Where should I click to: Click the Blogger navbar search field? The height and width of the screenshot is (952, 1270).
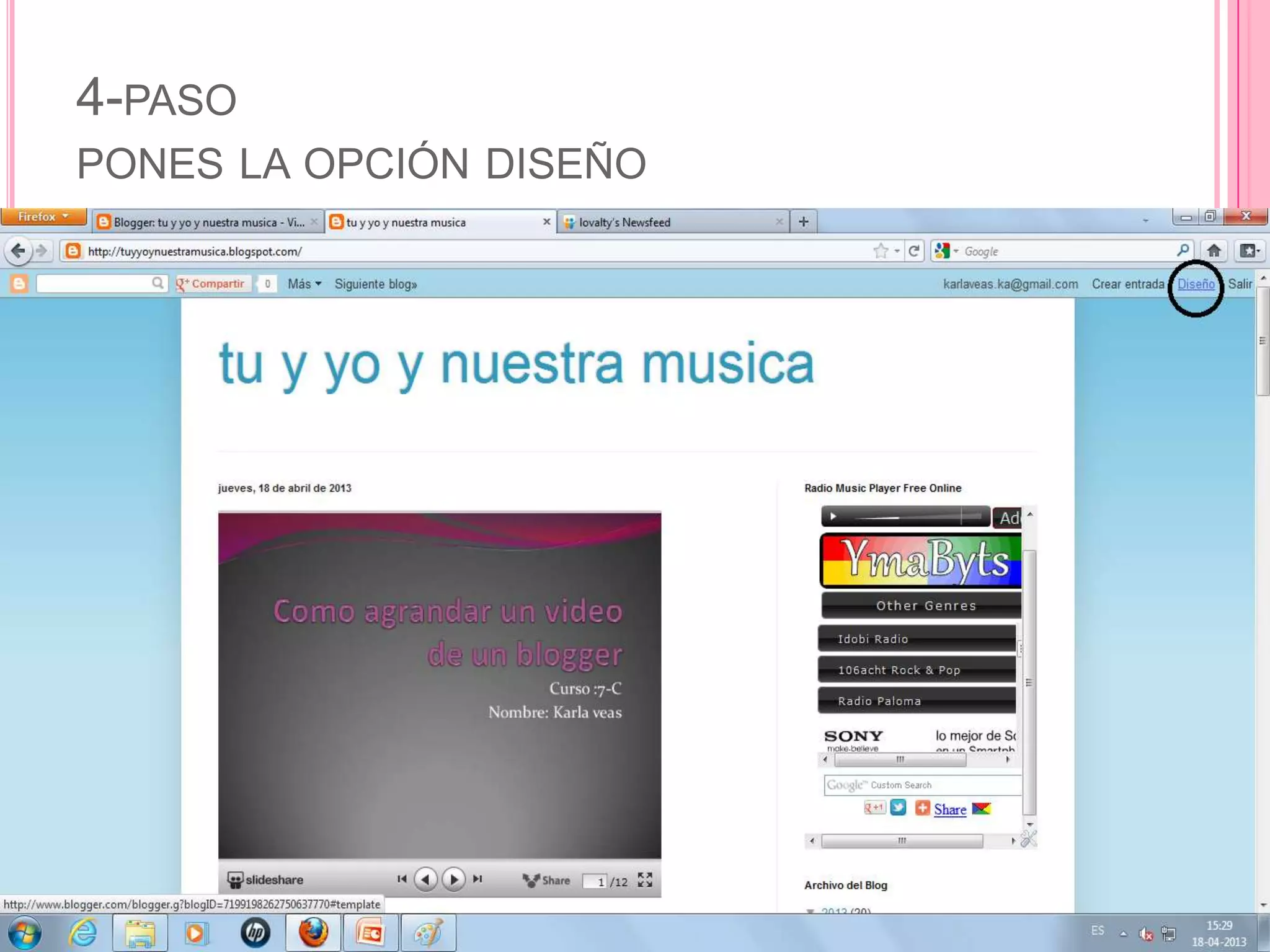pyautogui.click(x=101, y=284)
